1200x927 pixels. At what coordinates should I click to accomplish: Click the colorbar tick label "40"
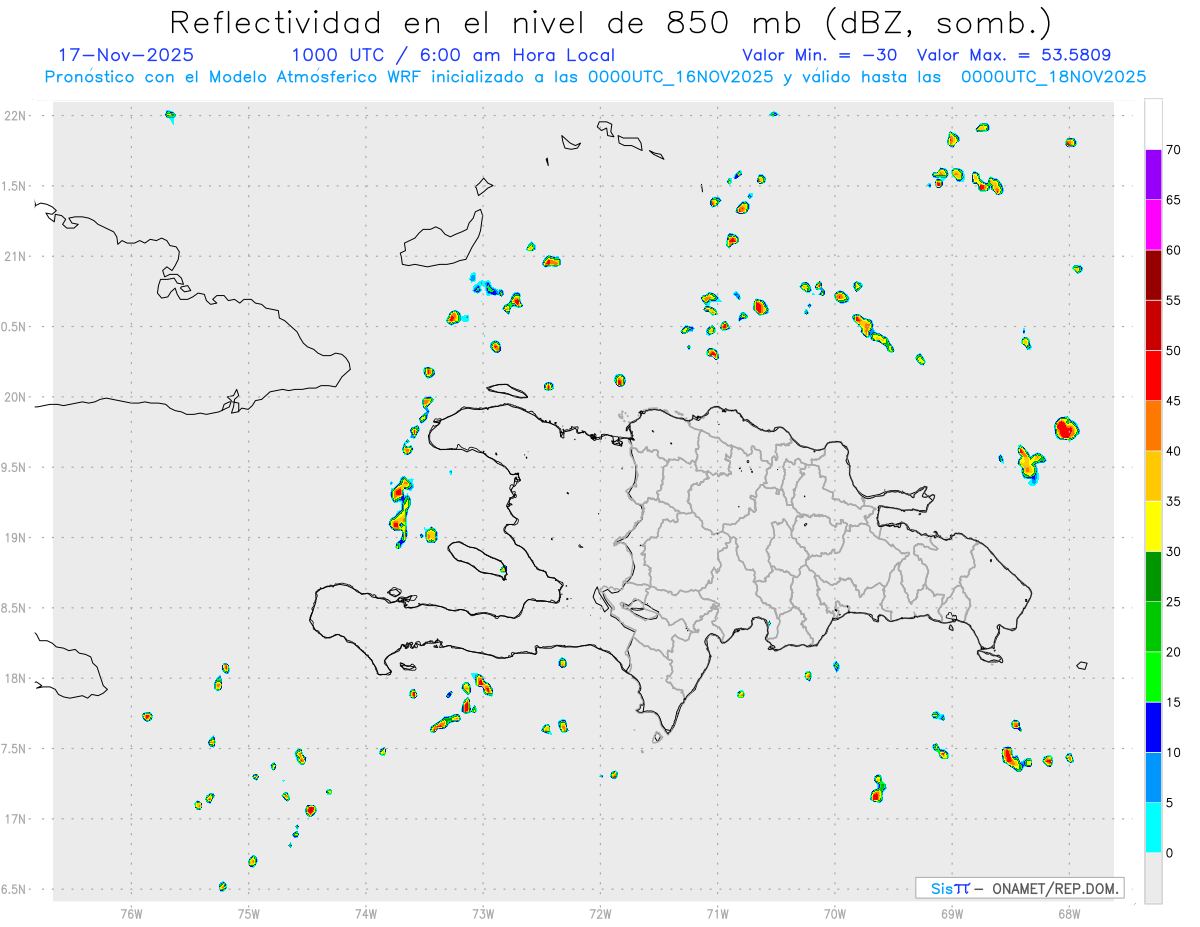click(x=1173, y=451)
